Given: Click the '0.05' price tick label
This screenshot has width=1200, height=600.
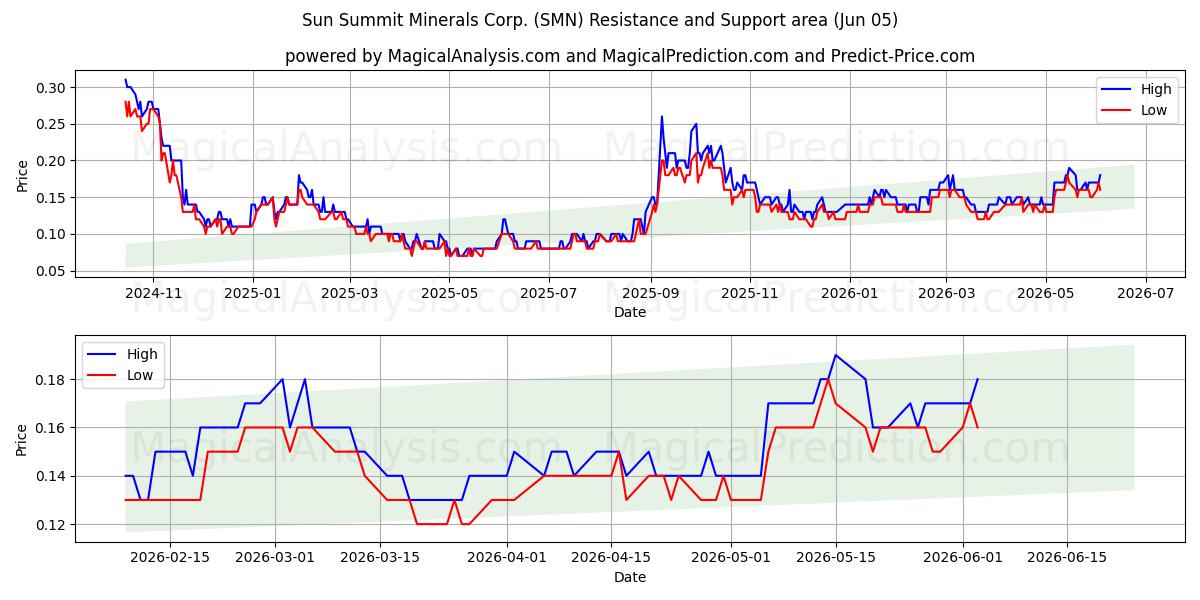Looking at the screenshot, I should coord(52,271).
